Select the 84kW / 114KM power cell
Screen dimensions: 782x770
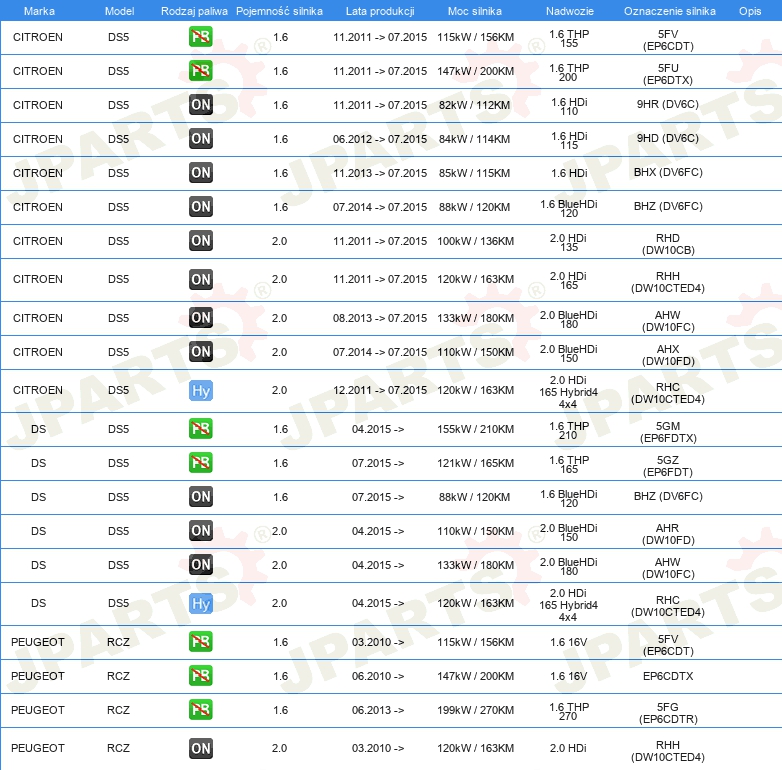click(x=475, y=139)
